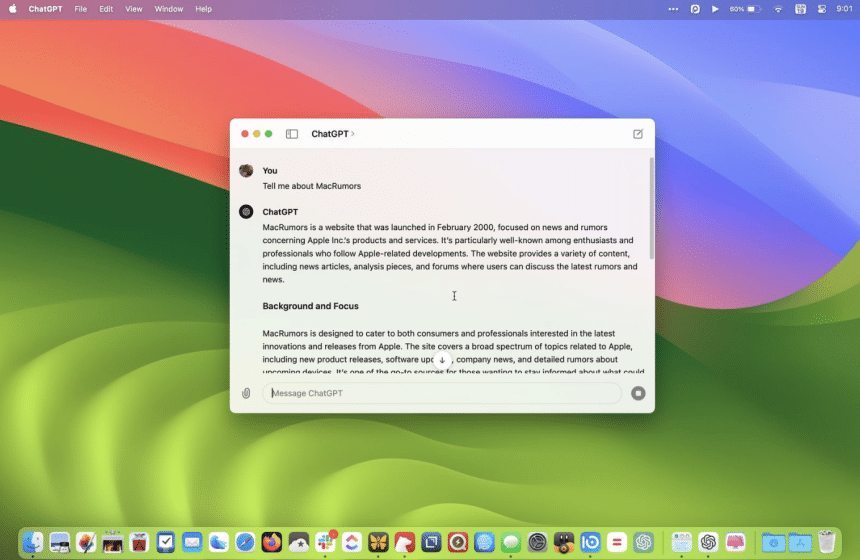The image size is (860, 560).
Task: Open Slack from the Dock
Action: pos(325,542)
